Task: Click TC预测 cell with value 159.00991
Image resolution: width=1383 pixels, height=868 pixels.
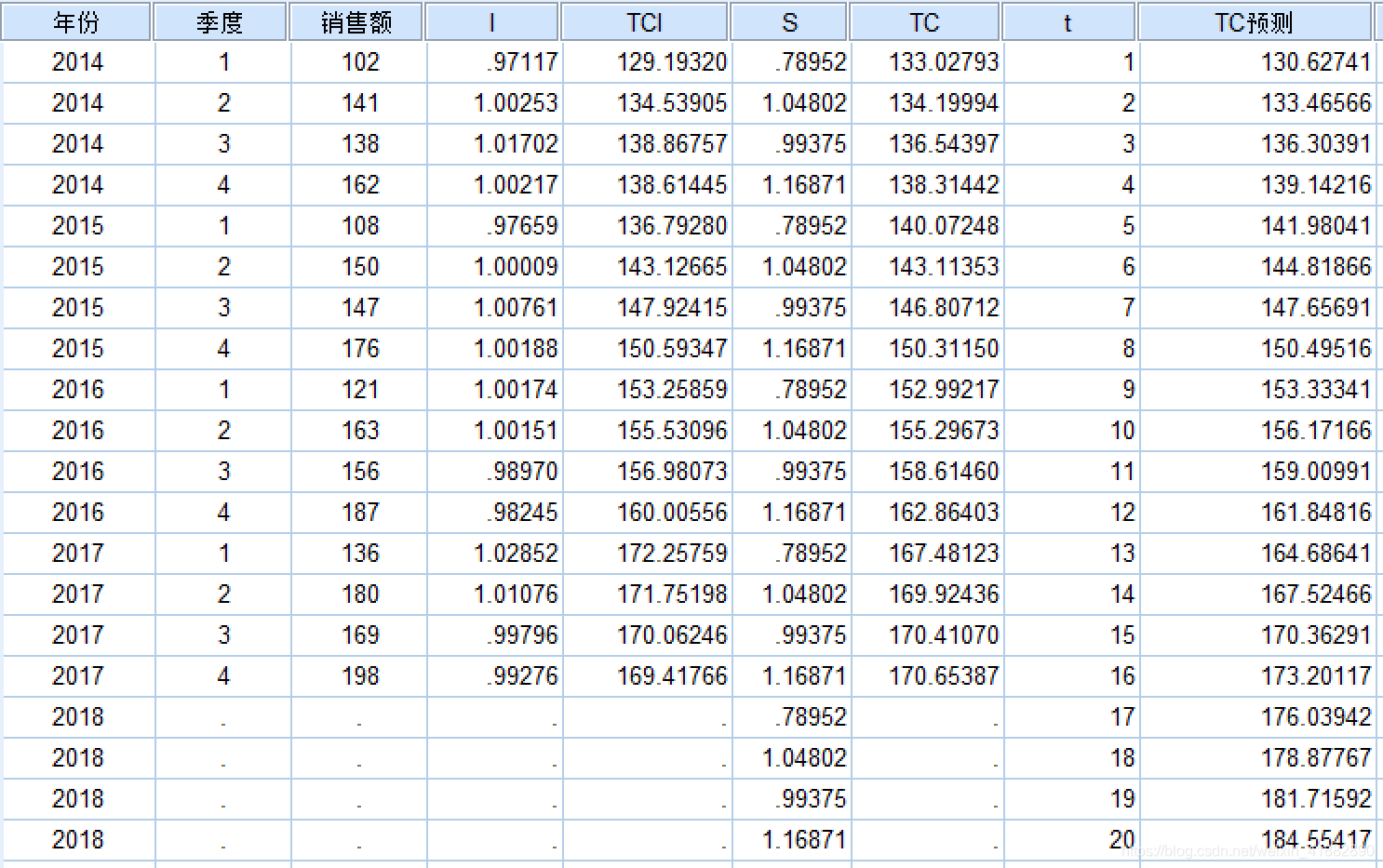Action: pos(1257,472)
